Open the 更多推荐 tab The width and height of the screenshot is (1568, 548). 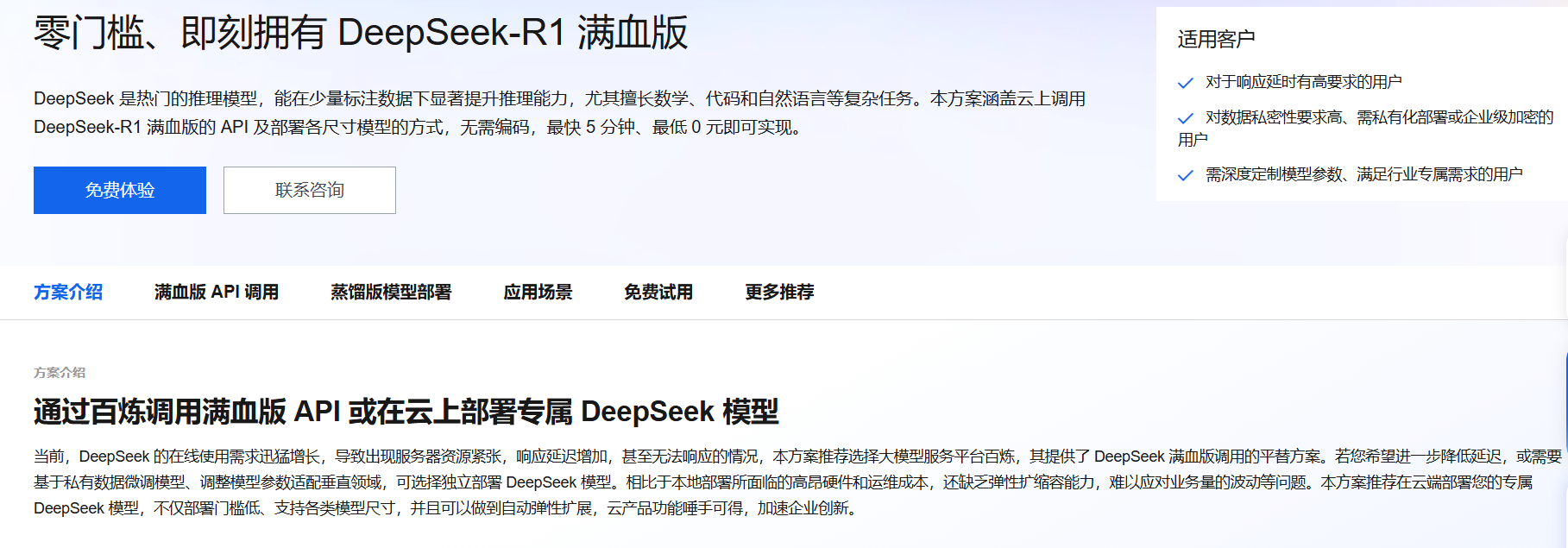point(779,292)
